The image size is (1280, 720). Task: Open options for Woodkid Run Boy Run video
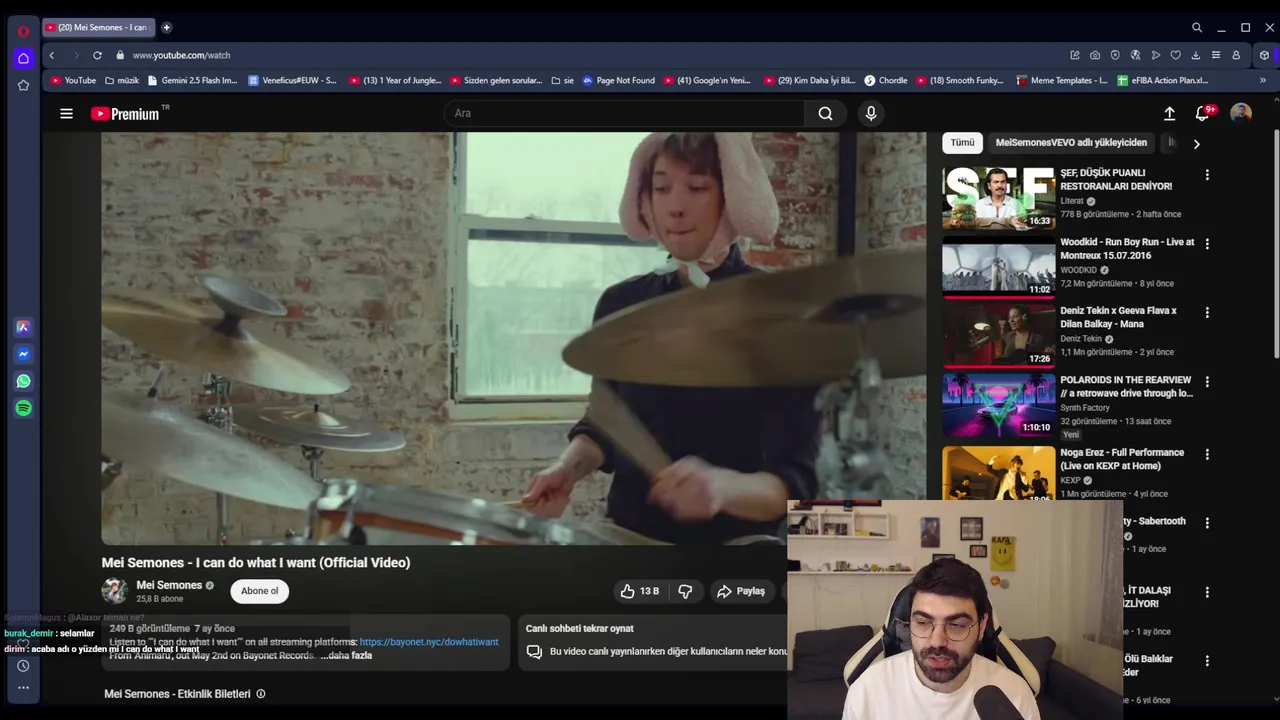pyautogui.click(x=1207, y=244)
